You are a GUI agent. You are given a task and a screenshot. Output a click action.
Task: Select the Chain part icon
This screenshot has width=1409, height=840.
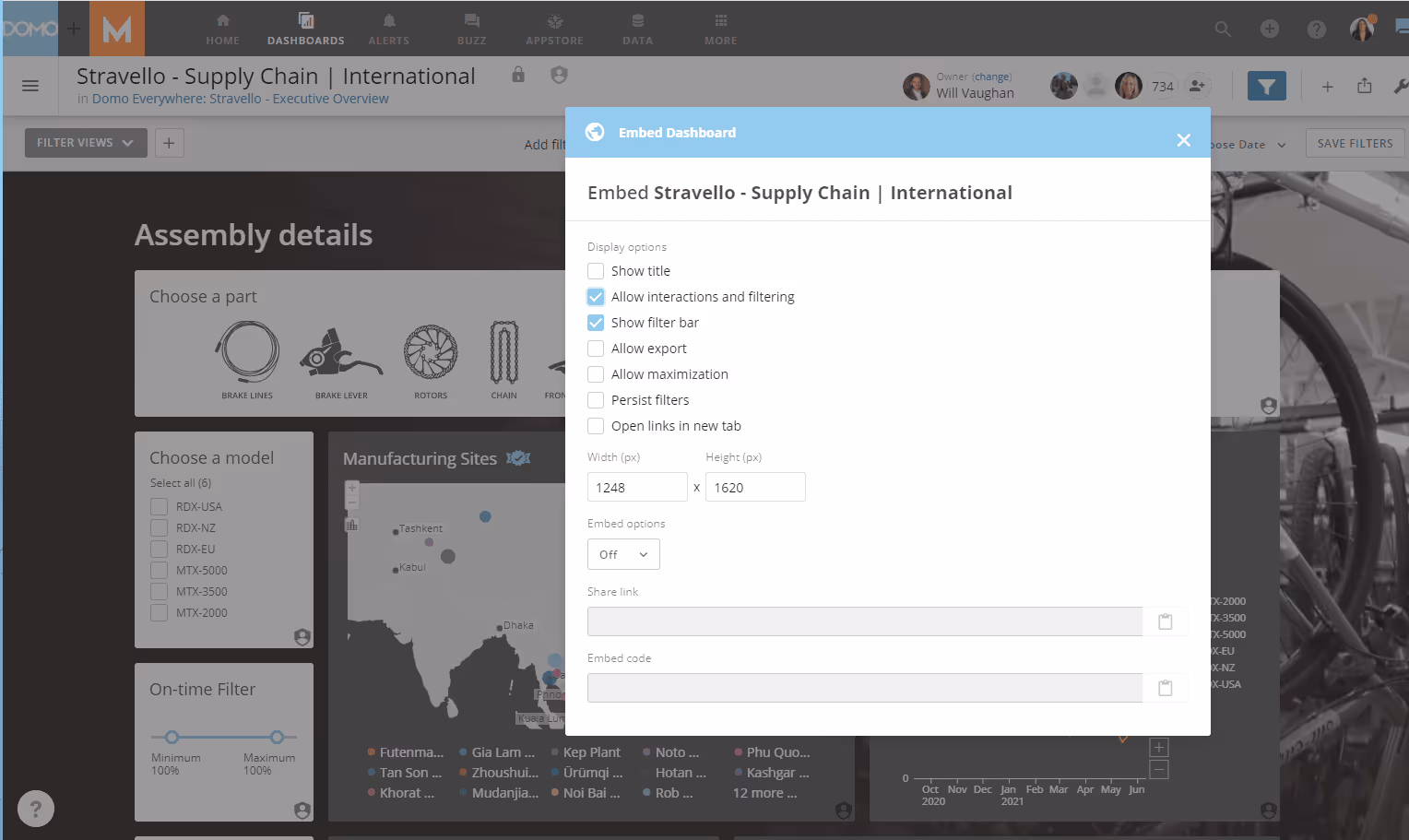click(x=503, y=352)
